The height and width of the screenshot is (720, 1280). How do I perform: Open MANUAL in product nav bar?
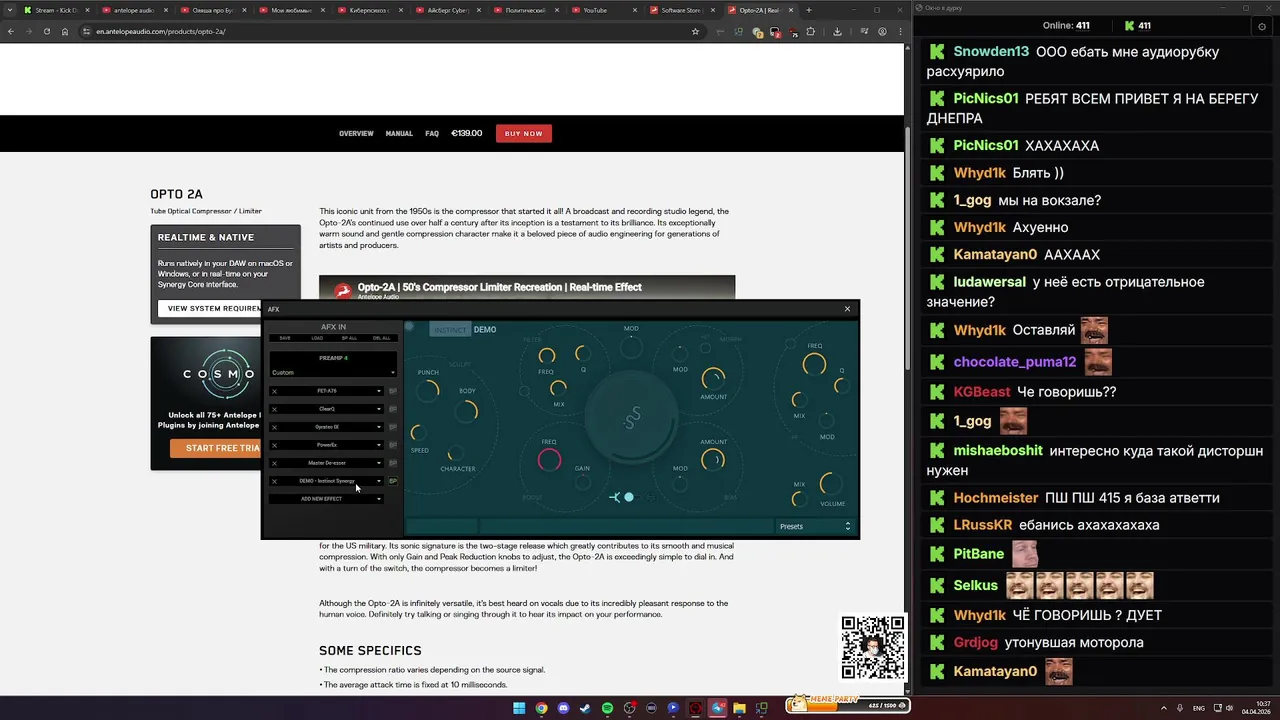coord(399,133)
